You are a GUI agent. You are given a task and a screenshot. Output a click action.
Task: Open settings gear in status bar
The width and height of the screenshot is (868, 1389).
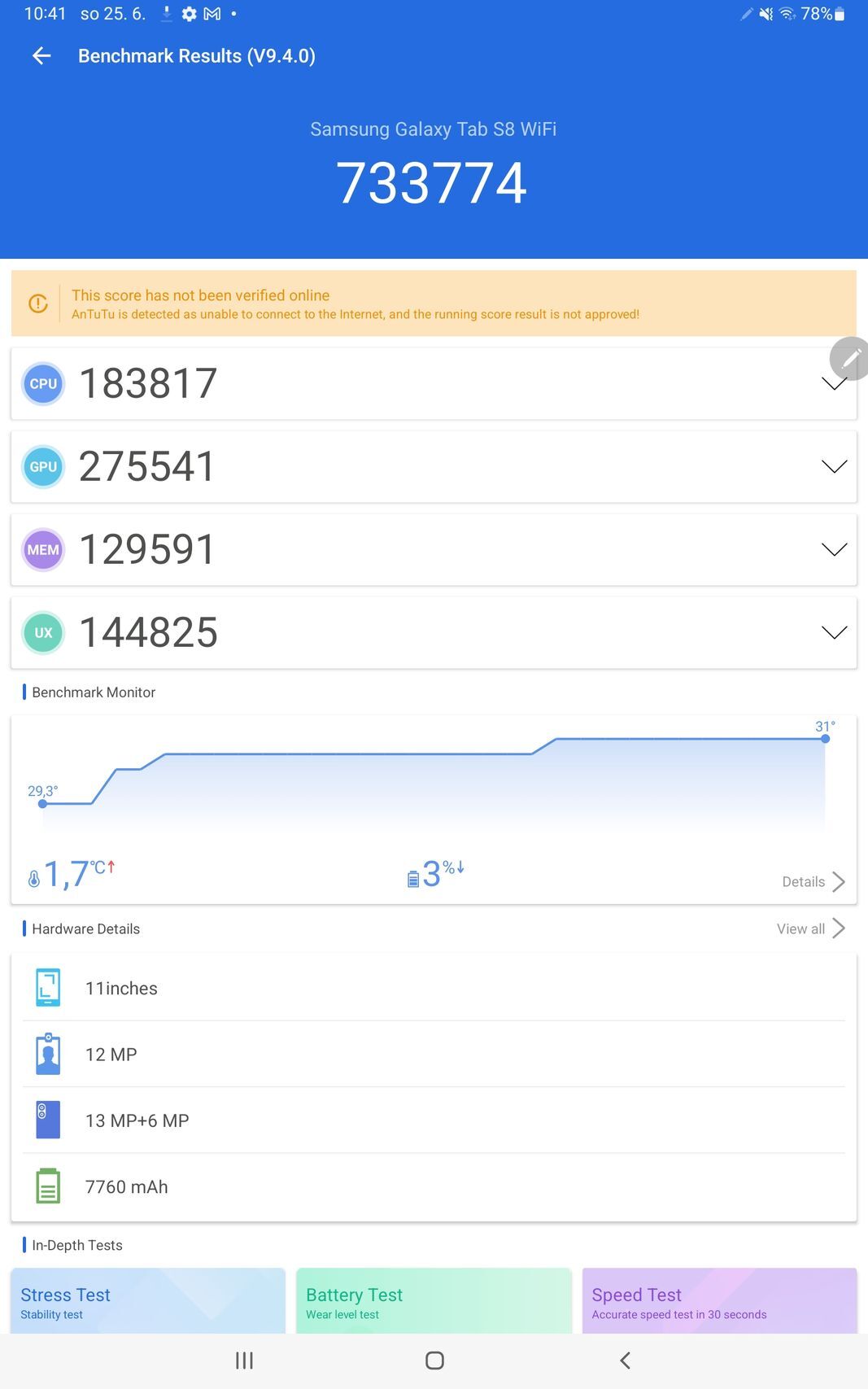point(189,14)
